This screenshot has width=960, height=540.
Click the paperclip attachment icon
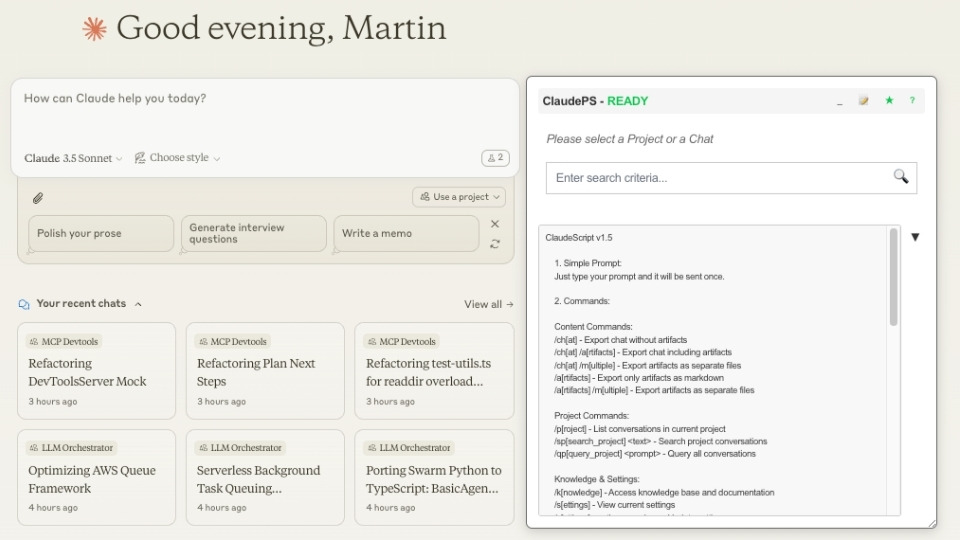pyautogui.click(x=38, y=198)
